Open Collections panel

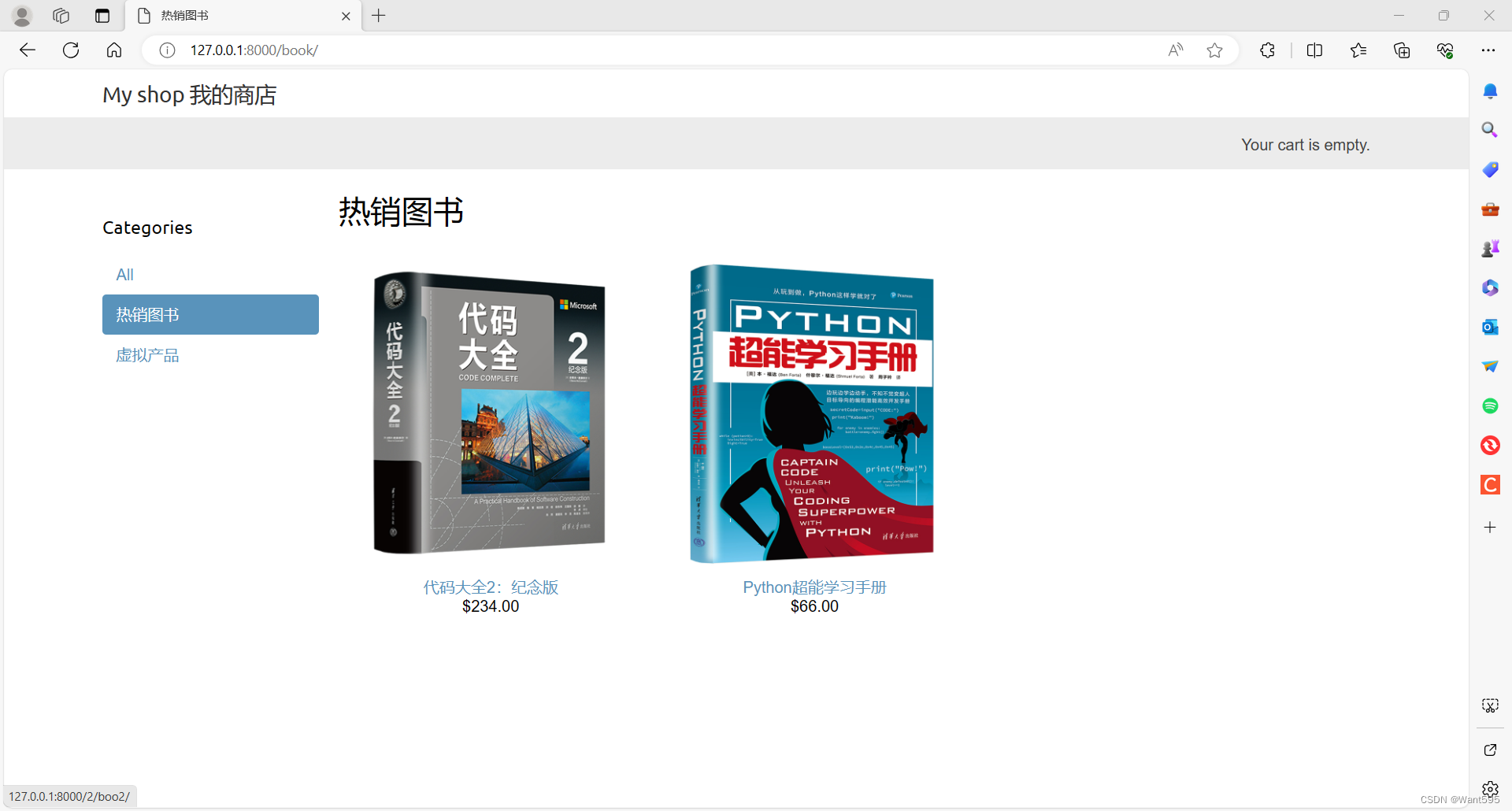click(x=1402, y=50)
